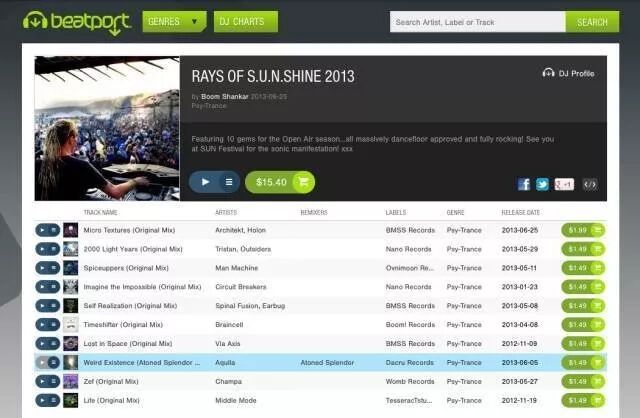Open artist Middle Mode
The image size is (640, 418).
click(x=236, y=400)
